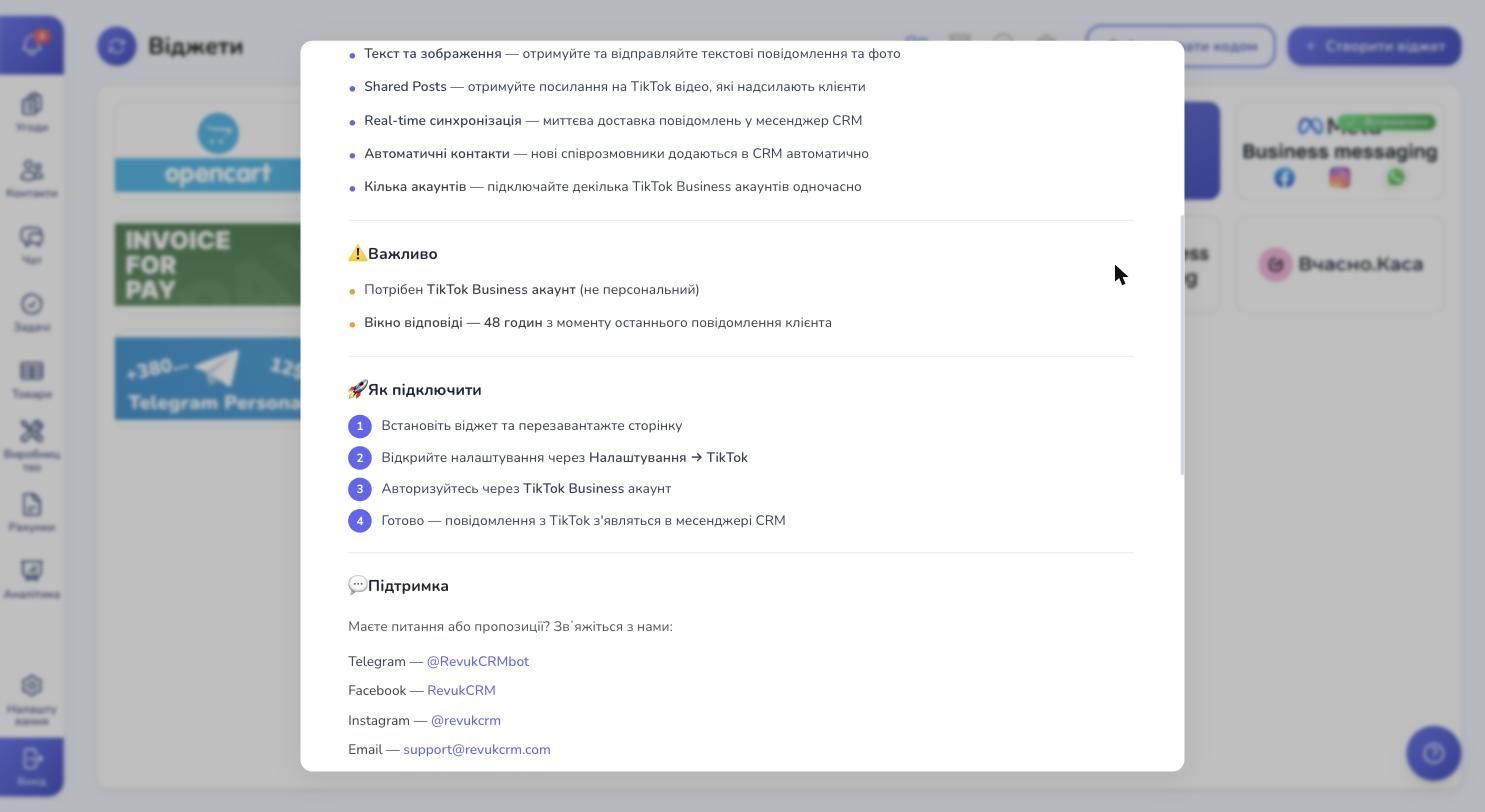1485x812 pixels.
Task: Open the help chat bubble
Action: 1433,753
